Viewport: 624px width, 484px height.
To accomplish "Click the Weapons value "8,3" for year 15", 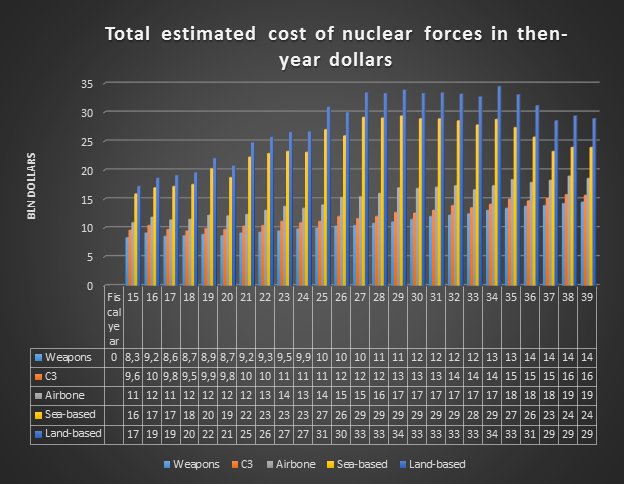I will coord(133,357).
